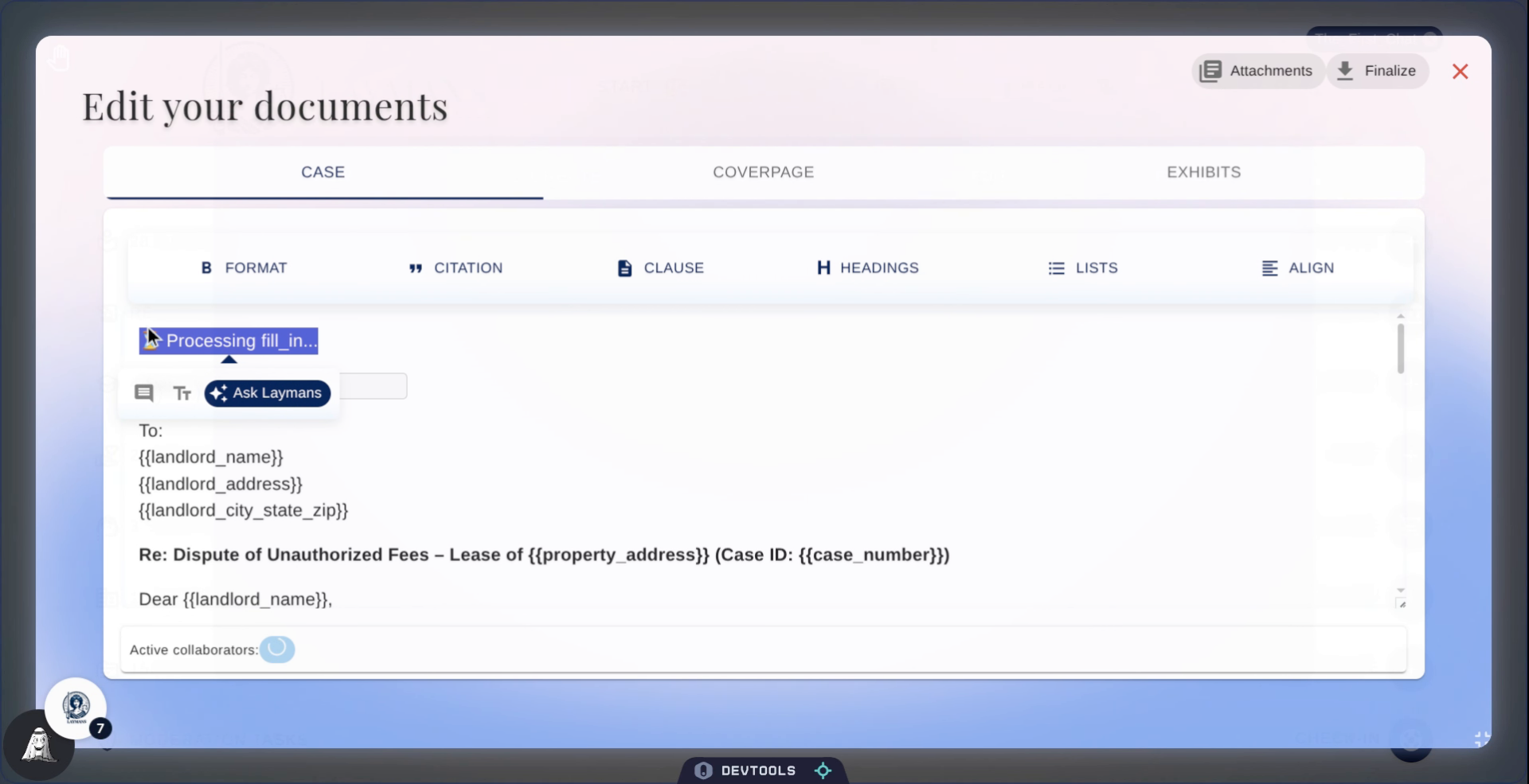Screen dimensions: 1529x784
Task: Open the CITATION toolbar menu
Action: [x=456, y=268]
